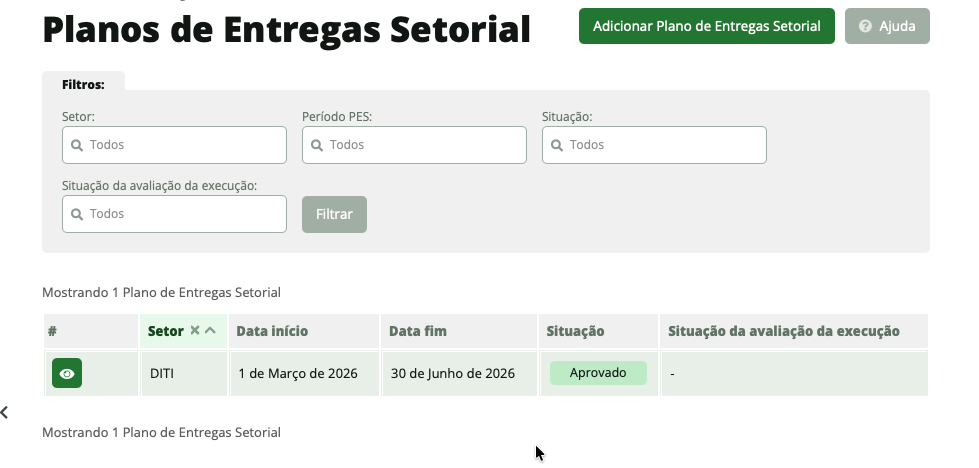Image resolution: width=979 pixels, height=468 pixels.
Task: Click the left chevron at page edge
Action: (x=5, y=411)
